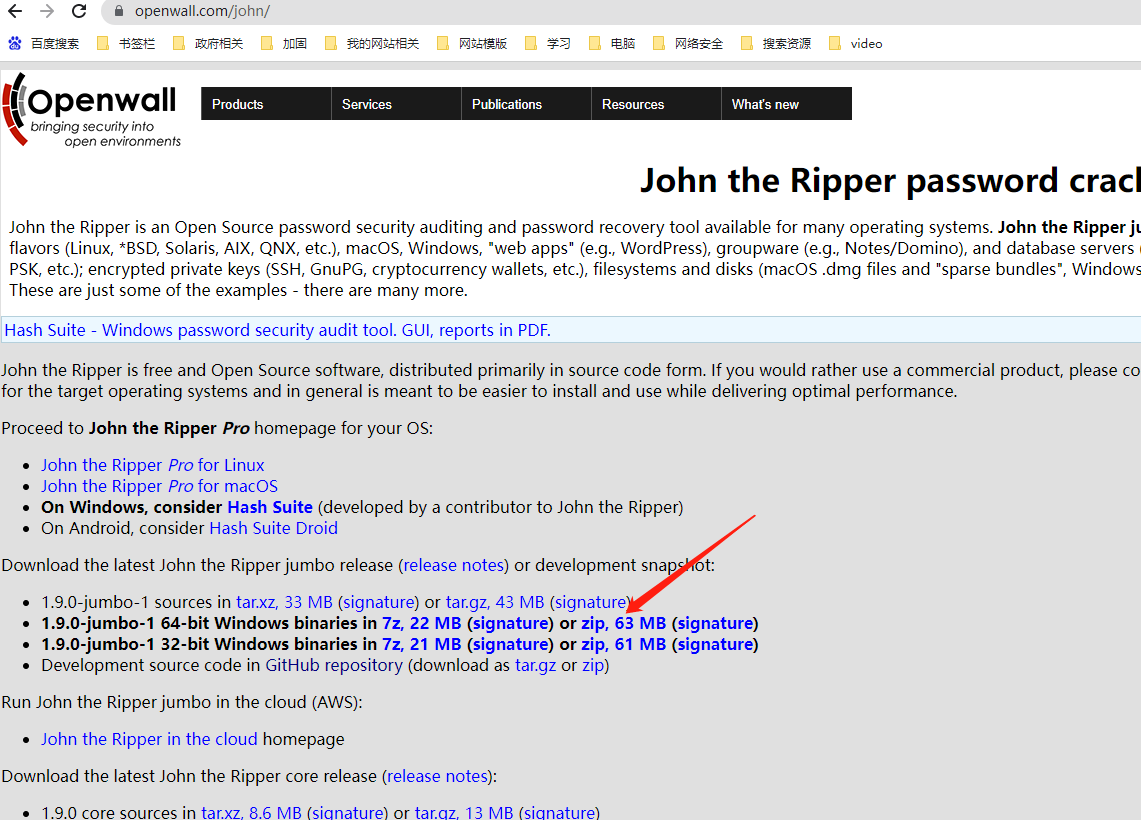Image resolution: width=1141 pixels, height=820 pixels.
Task: Open the Products menu
Action: [266, 104]
